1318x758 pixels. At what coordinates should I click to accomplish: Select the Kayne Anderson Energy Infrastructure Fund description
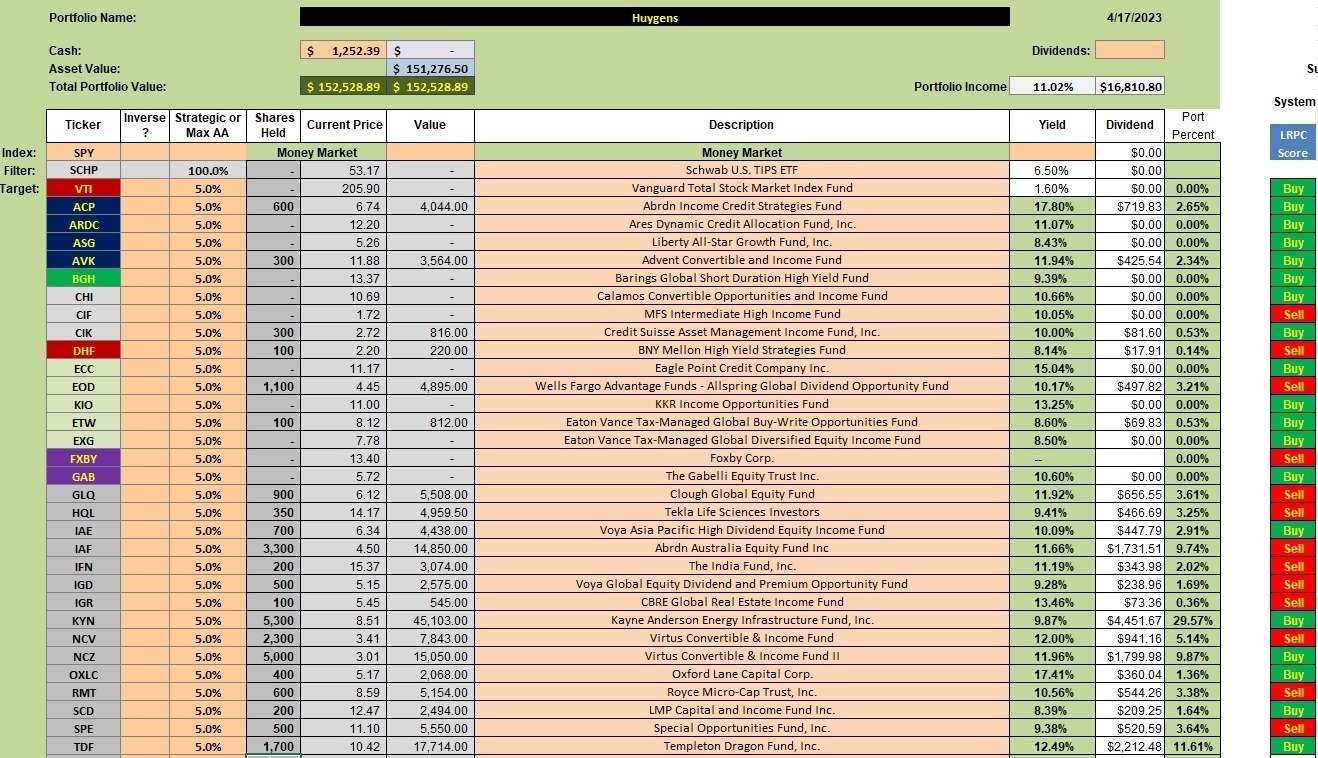click(742, 621)
